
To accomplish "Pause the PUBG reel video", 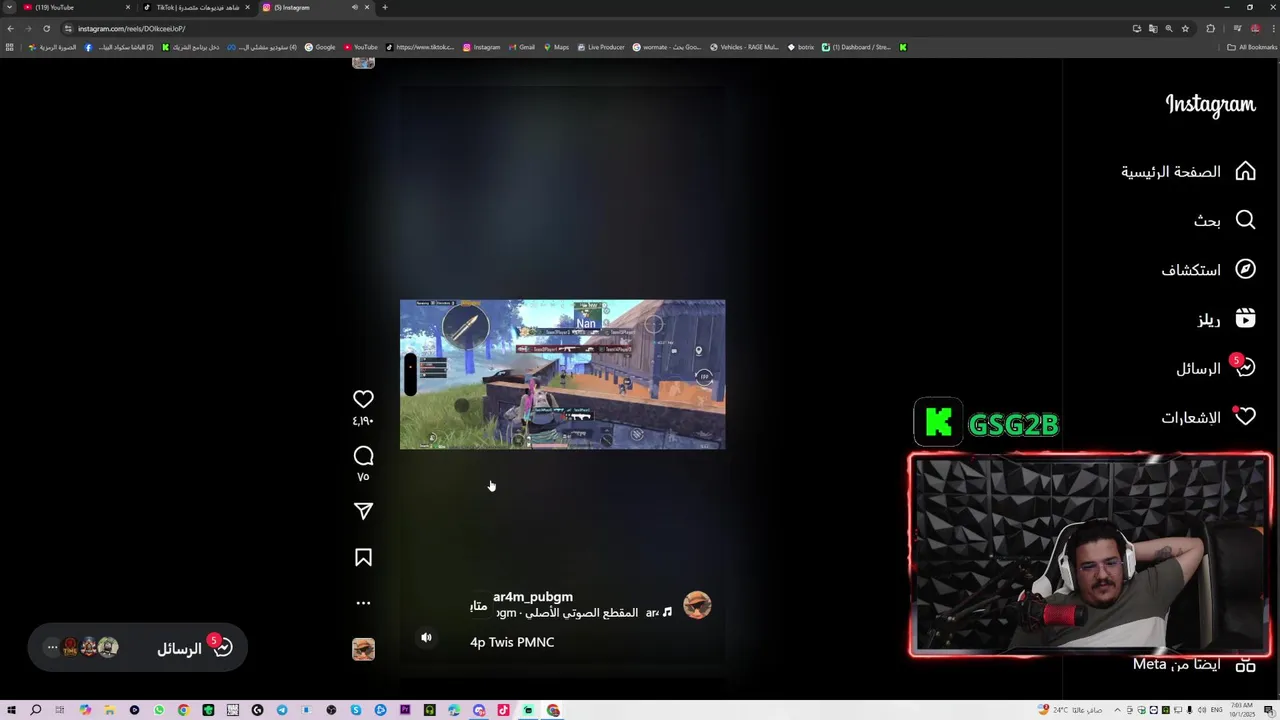I will tap(562, 374).
